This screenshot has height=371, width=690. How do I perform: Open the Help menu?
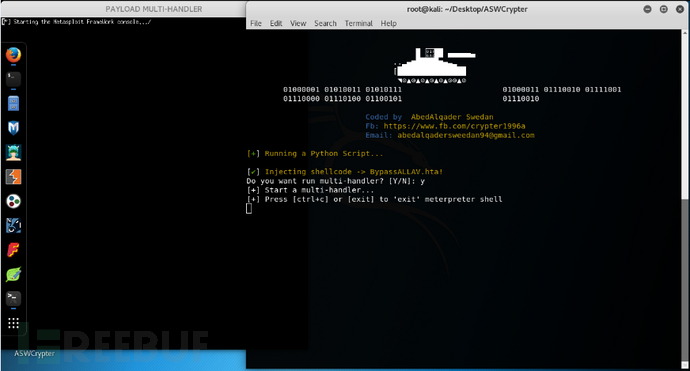click(x=389, y=23)
